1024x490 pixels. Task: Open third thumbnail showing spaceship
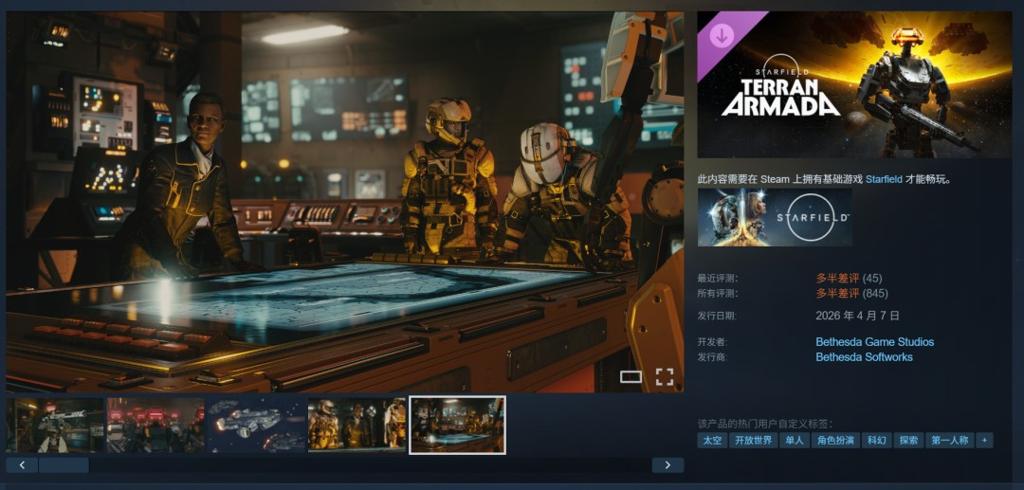coord(256,425)
